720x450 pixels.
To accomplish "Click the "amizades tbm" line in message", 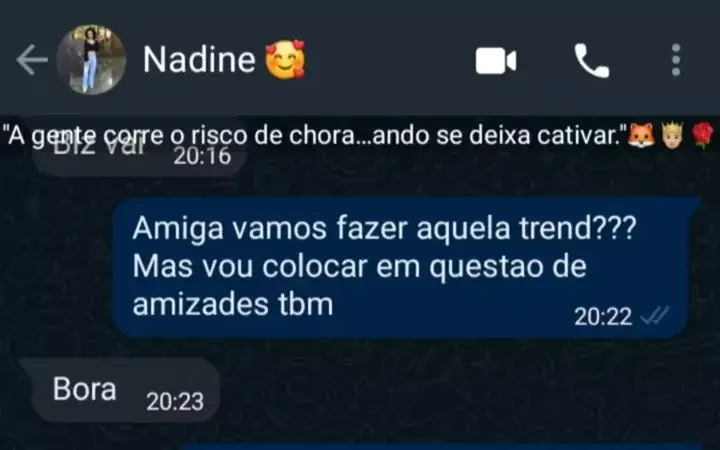I will (233, 304).
